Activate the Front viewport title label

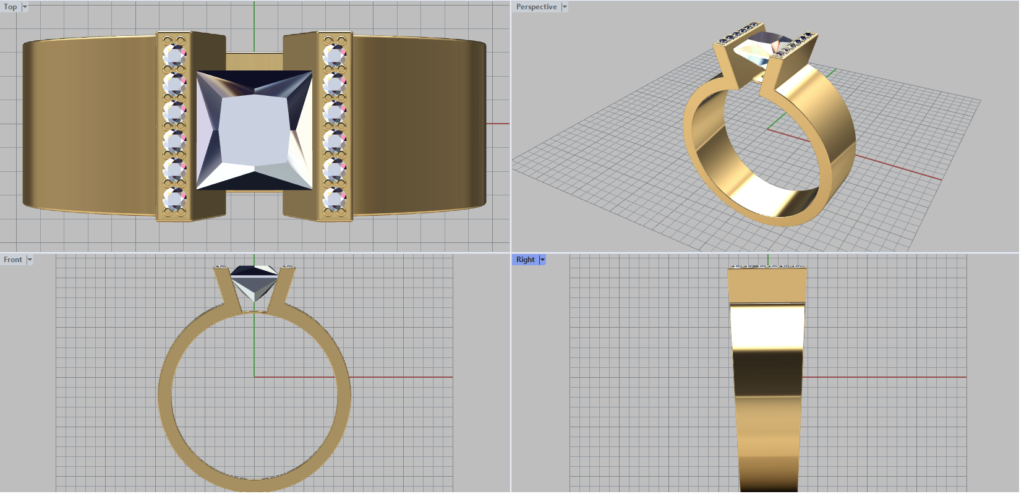point(13,259)
